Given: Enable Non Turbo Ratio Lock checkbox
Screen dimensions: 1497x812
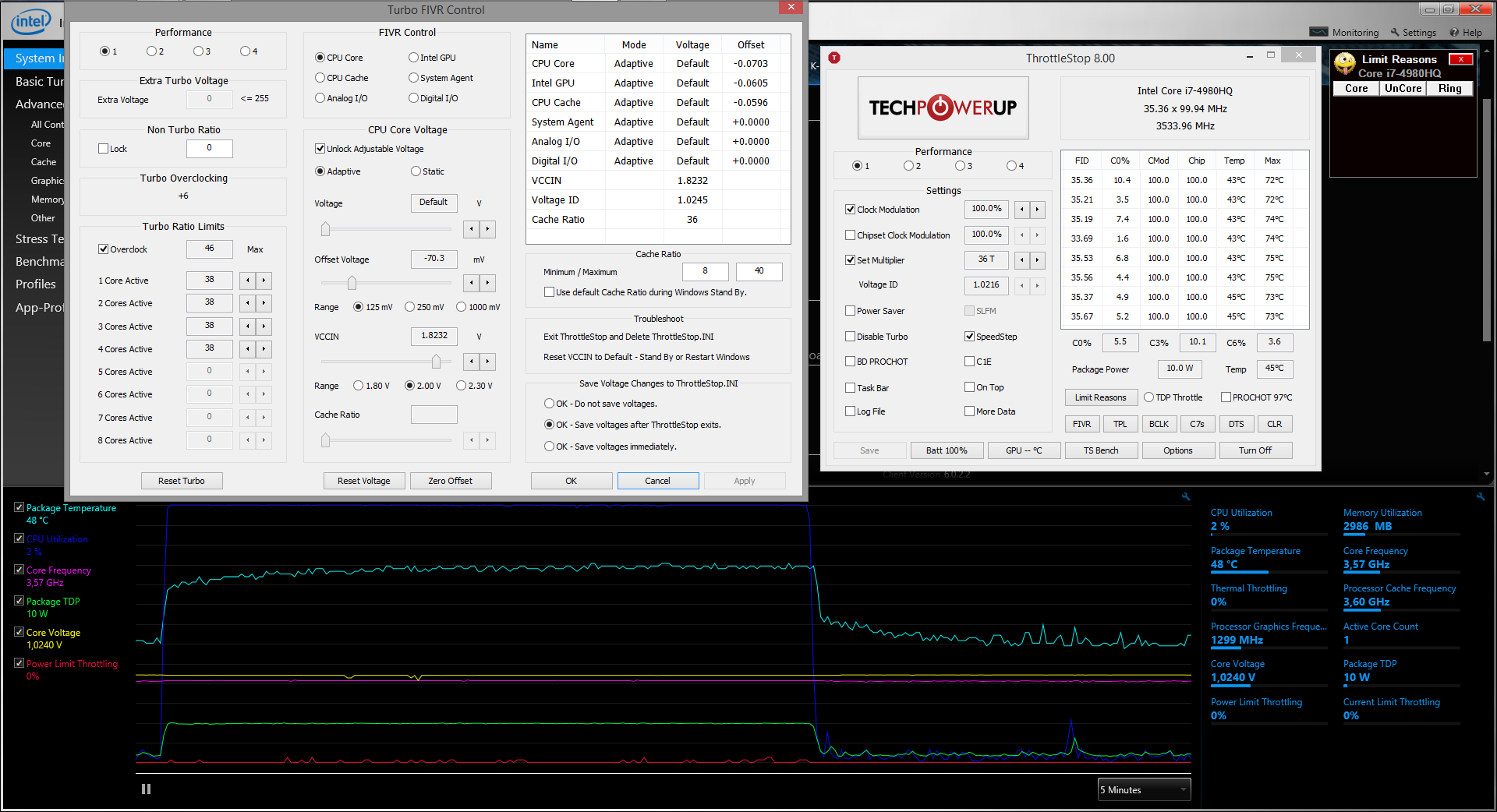Looking at the screenshot, I should click(103, 149).
